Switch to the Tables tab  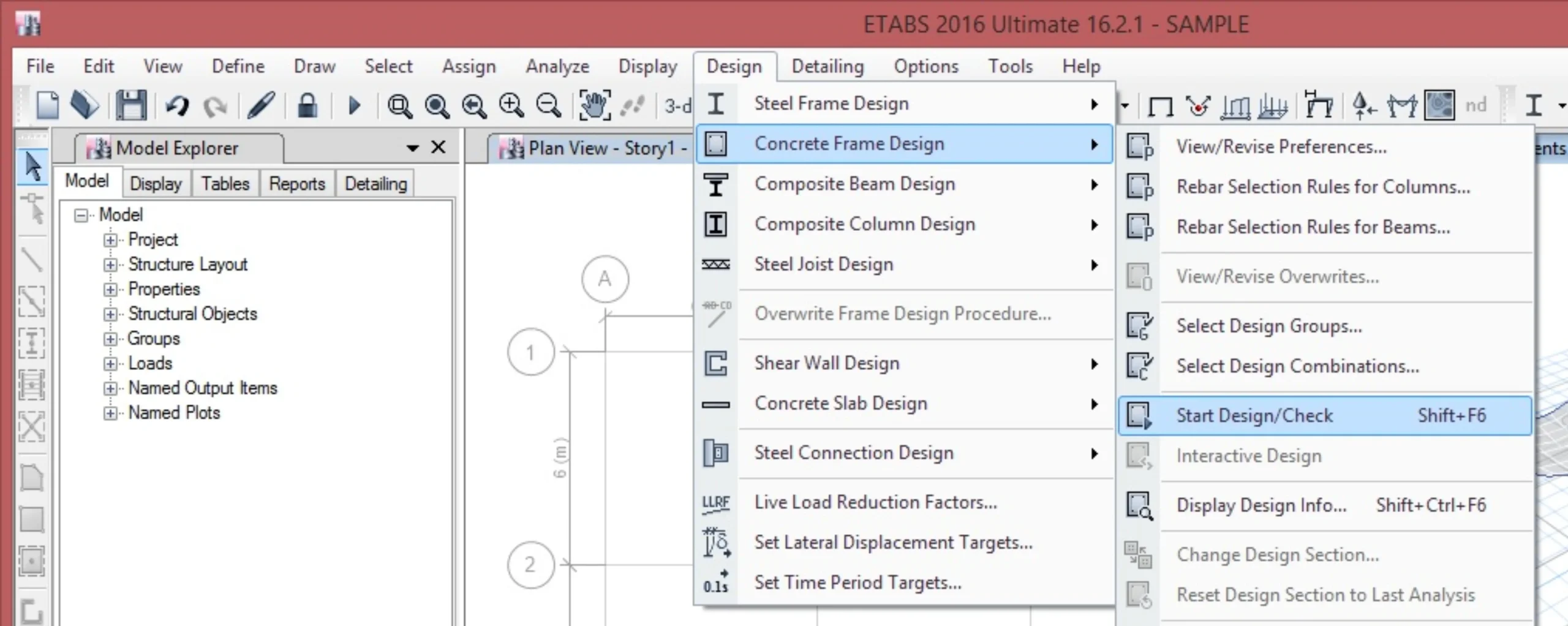pos(225,184)
